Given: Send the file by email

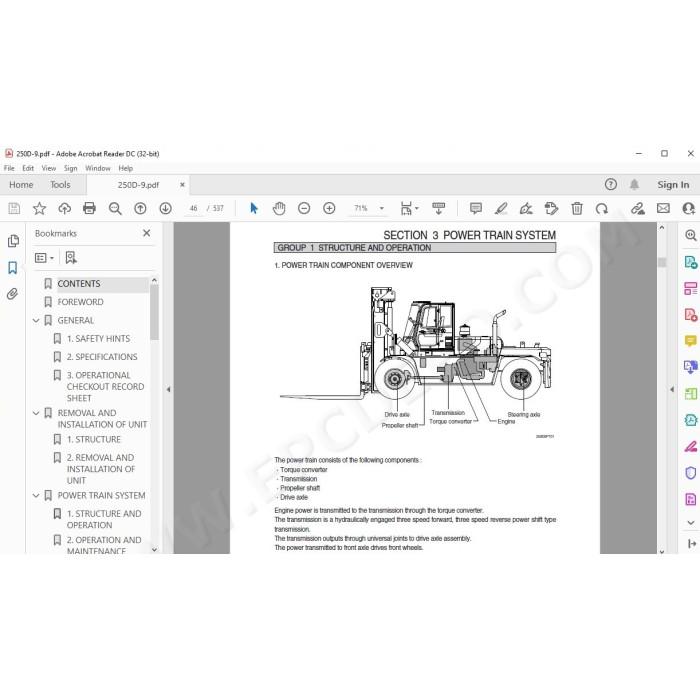Looking at the screenshot, I should click(663, 208).
